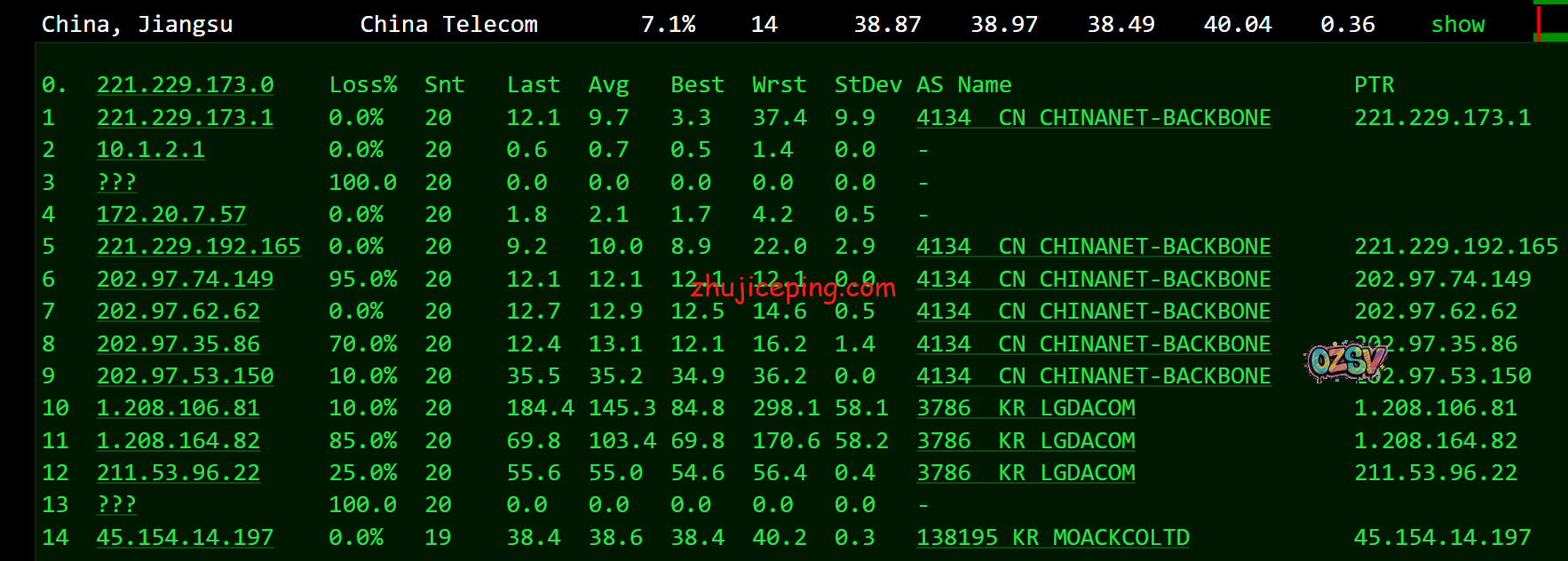Click the OZSV graffiti logo image
This screenshot has height=561, width=1568.
[x=1345, y=361]
